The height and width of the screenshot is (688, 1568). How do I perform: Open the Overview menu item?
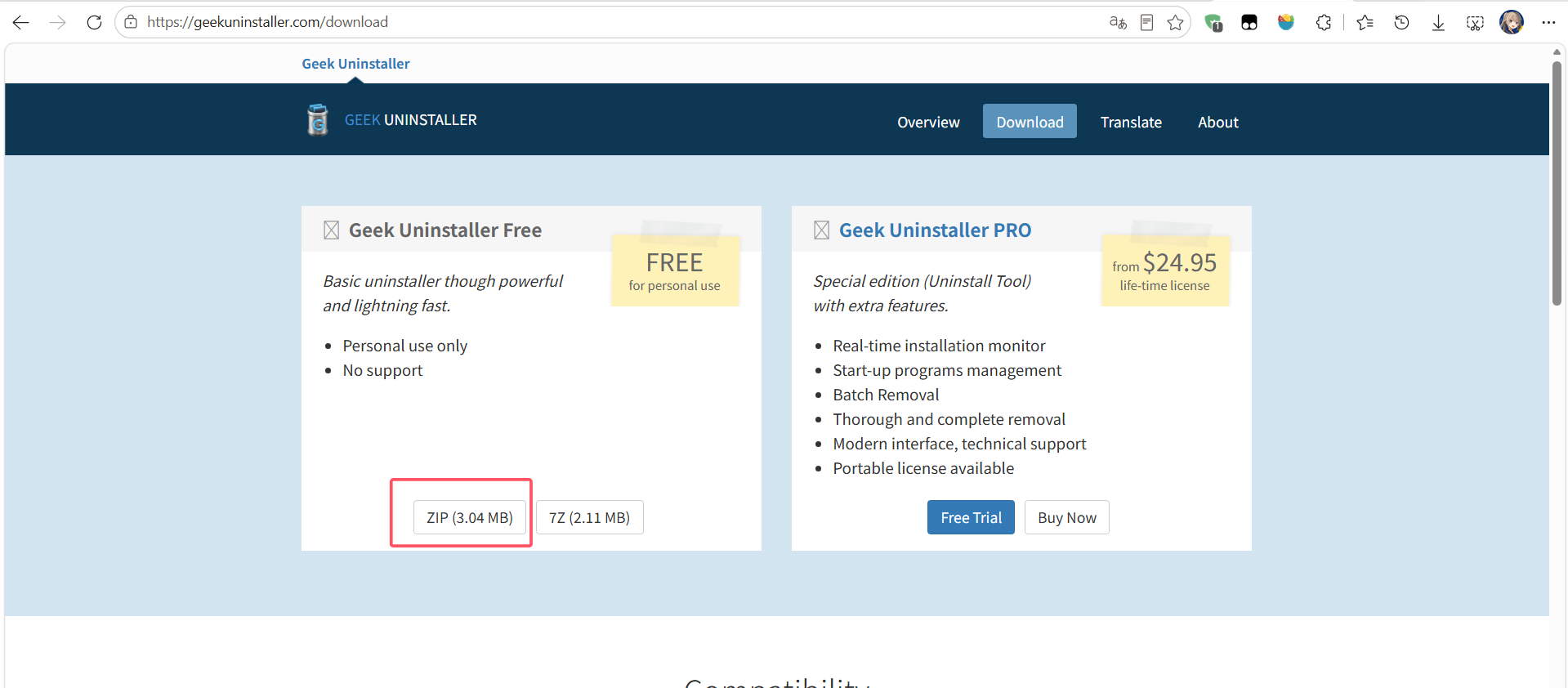pos(928,122)
